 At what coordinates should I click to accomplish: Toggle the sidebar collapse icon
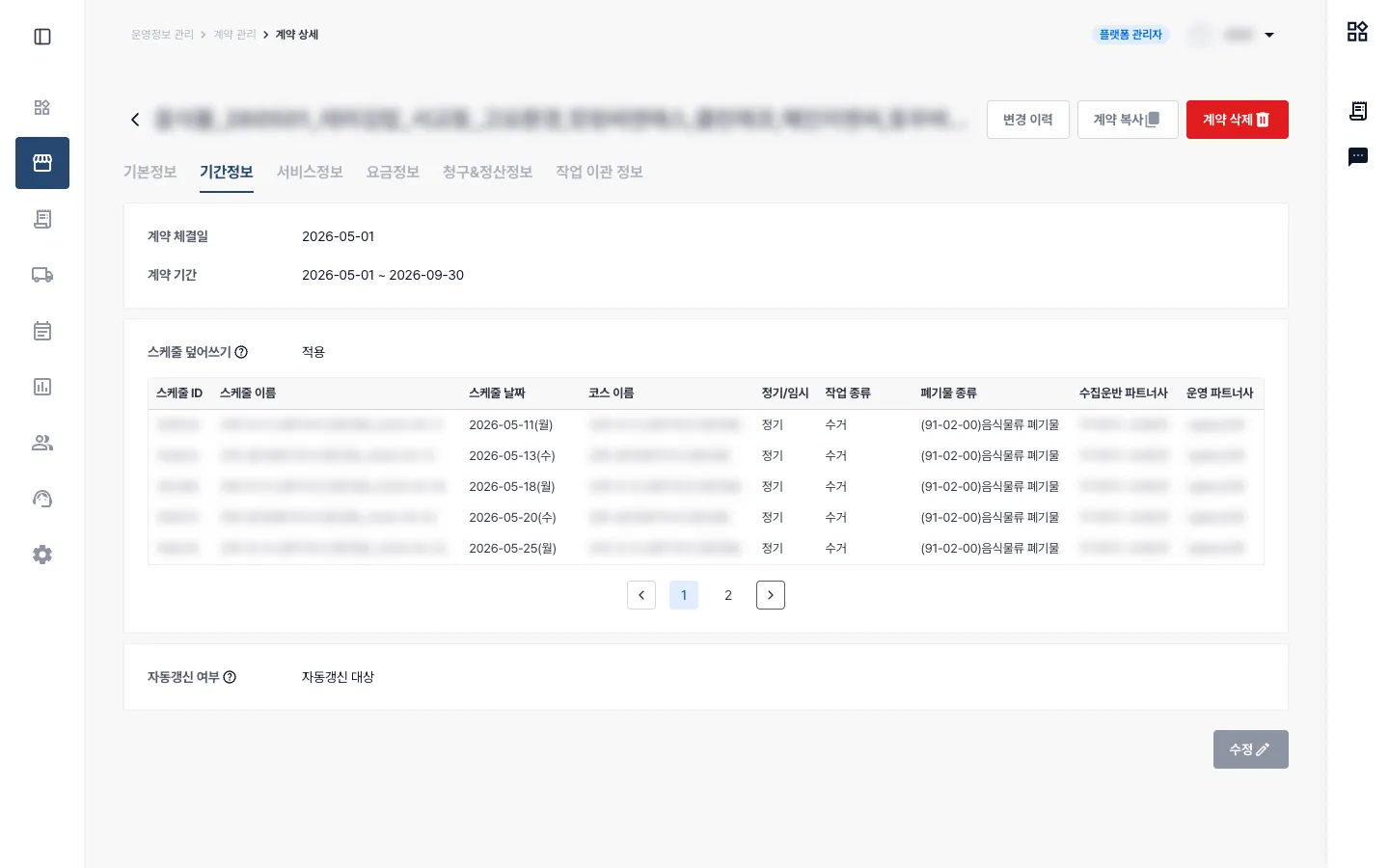pos(42,37)
